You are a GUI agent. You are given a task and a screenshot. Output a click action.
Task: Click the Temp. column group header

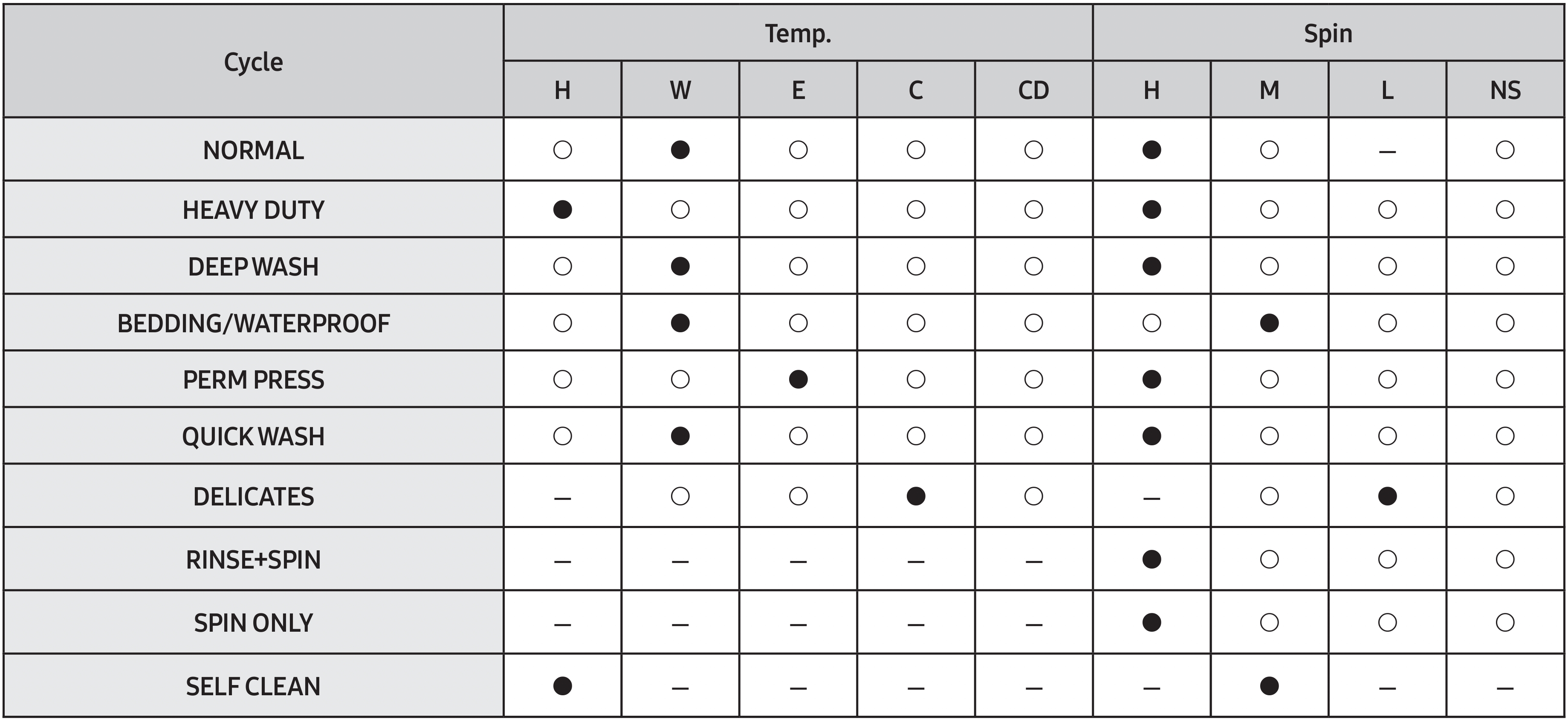coord(797,34)
